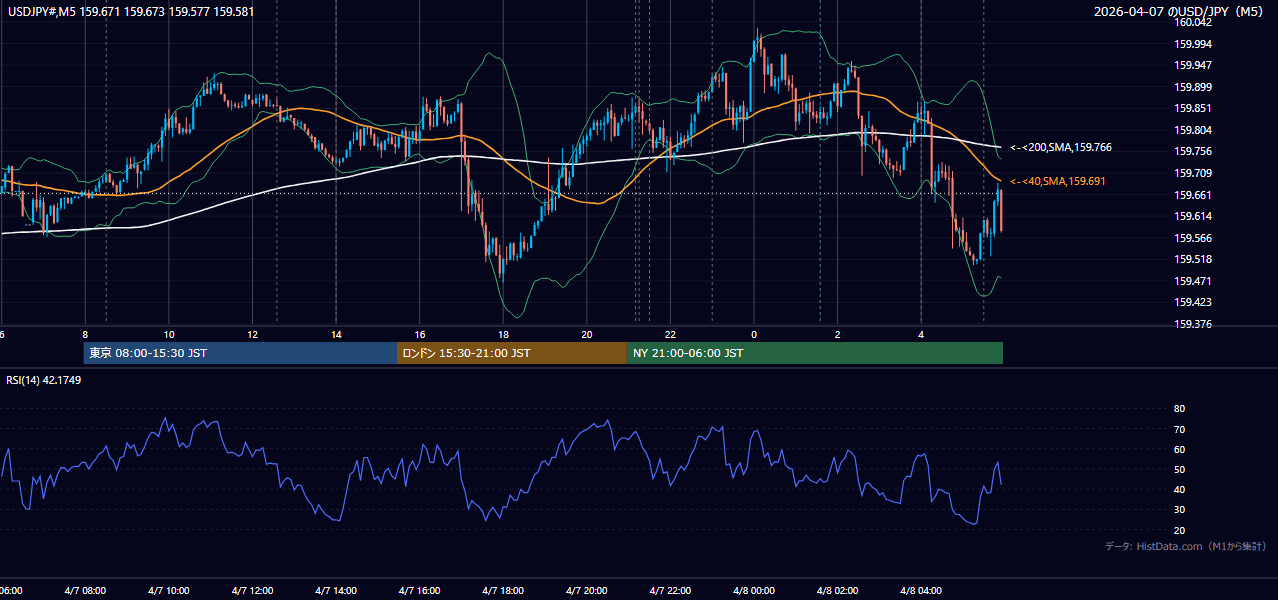Click price axis value 159.471

pyautogui.click(x=1194, y=281)
